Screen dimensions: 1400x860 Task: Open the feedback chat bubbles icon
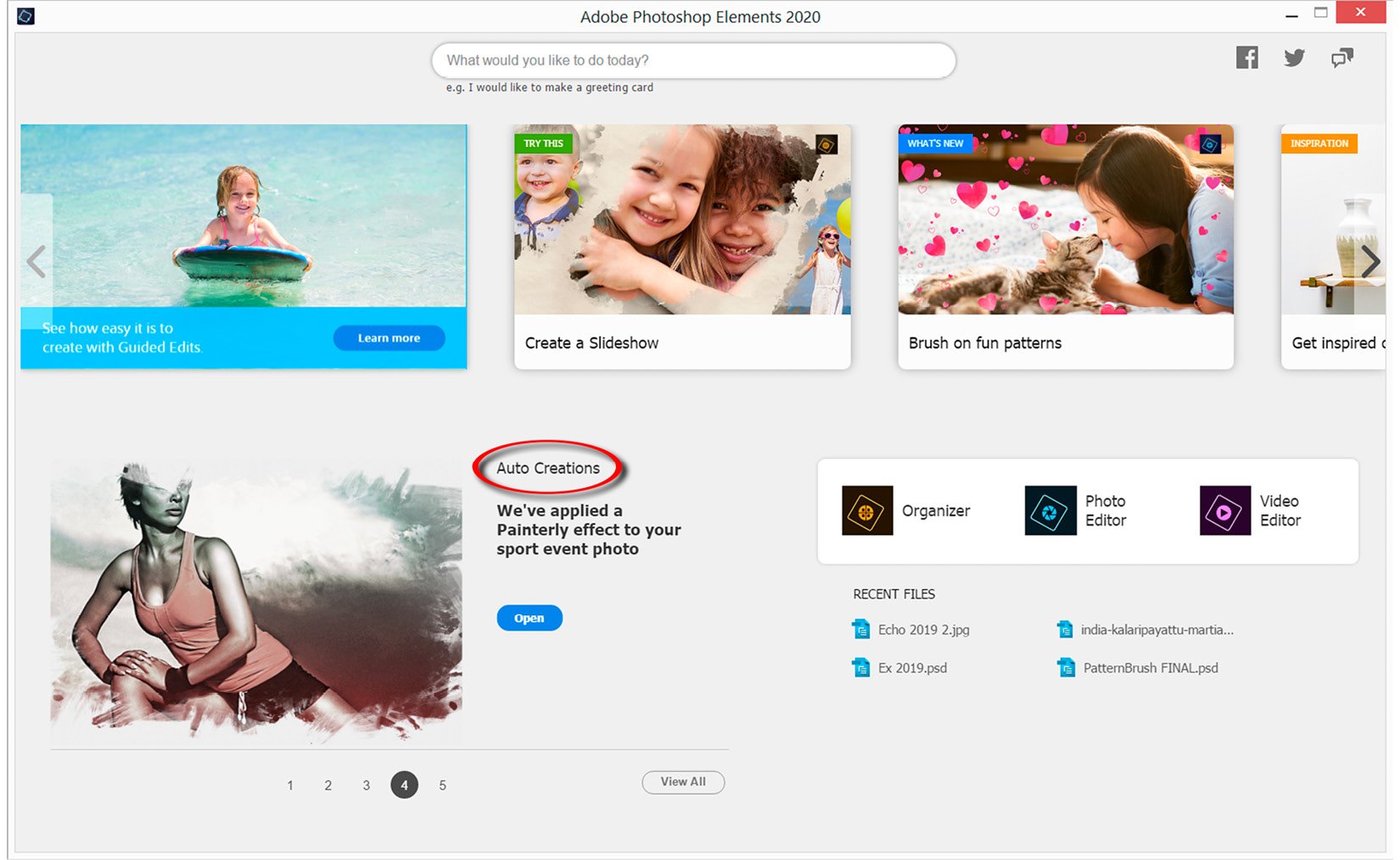pyautogui.click(x=1341, y=58)
